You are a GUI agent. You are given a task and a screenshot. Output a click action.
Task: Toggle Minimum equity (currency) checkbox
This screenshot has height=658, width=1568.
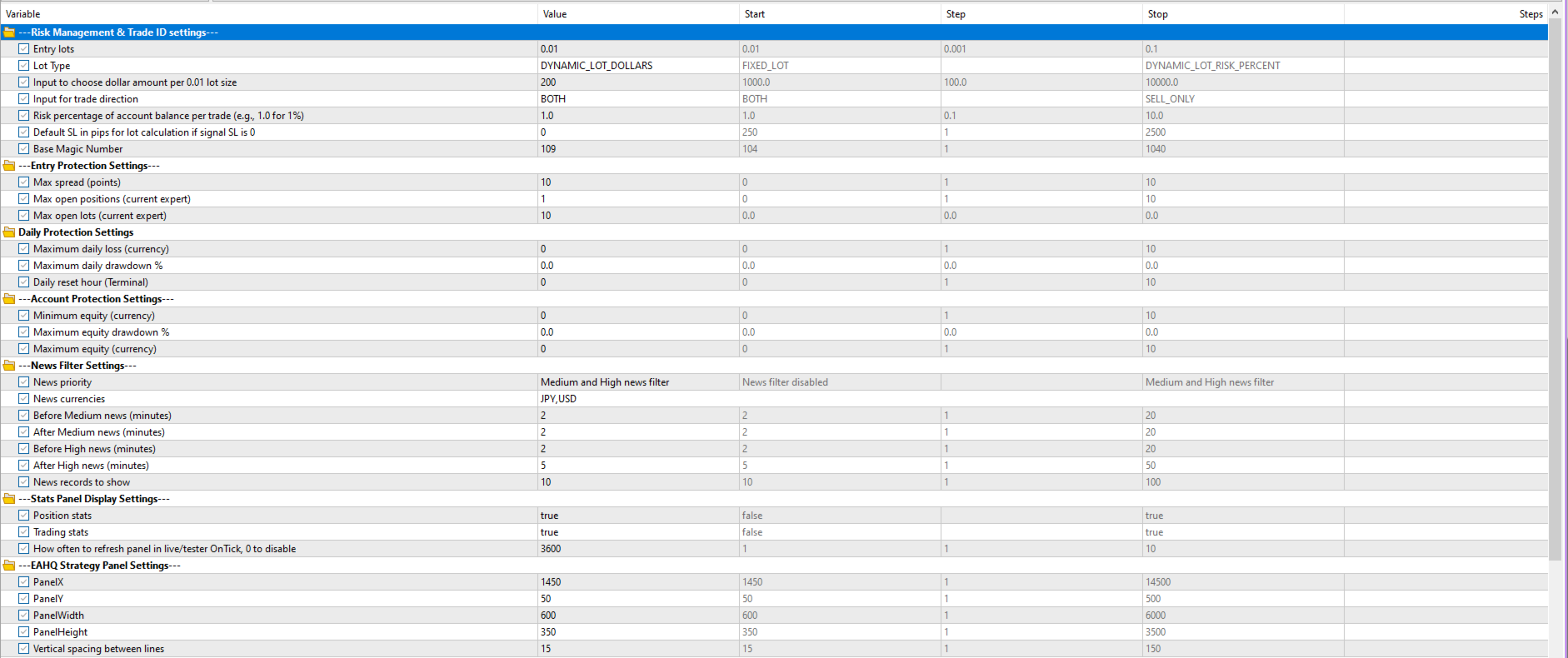point(24,316)
